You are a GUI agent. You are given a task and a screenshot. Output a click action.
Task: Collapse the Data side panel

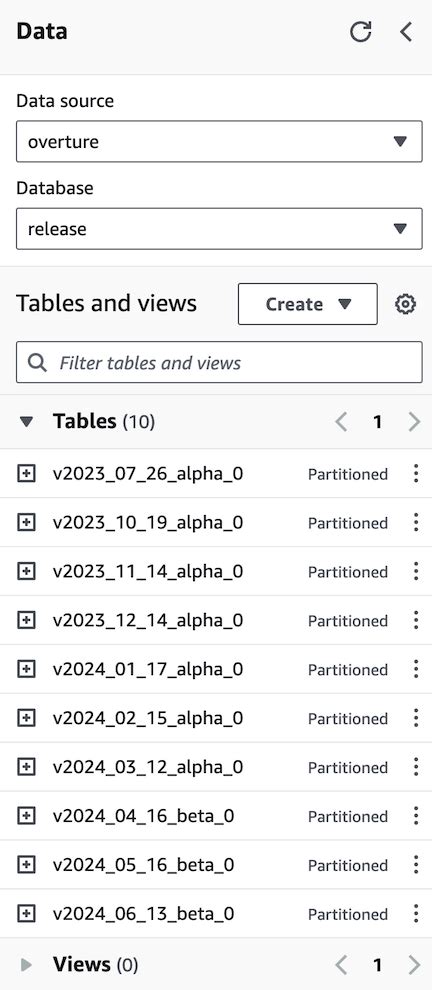click(406, 32)
